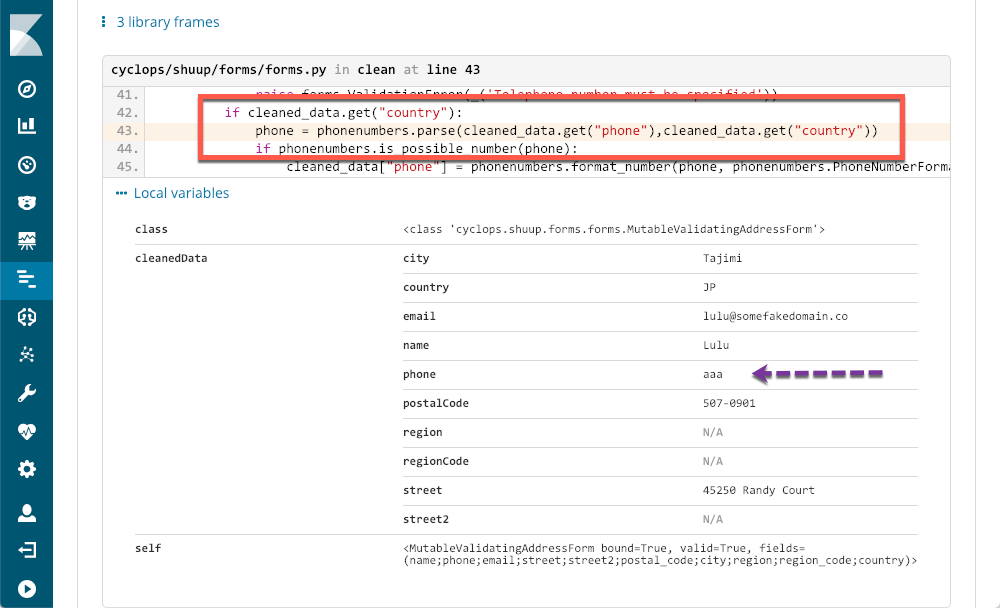
Task: Open Timelion bear face icon
Action: (x=27, y=203)
